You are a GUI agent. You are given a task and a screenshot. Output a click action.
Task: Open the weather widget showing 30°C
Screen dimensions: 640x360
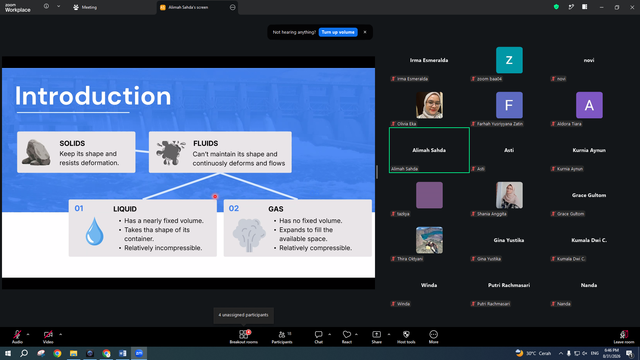(534, 353)
